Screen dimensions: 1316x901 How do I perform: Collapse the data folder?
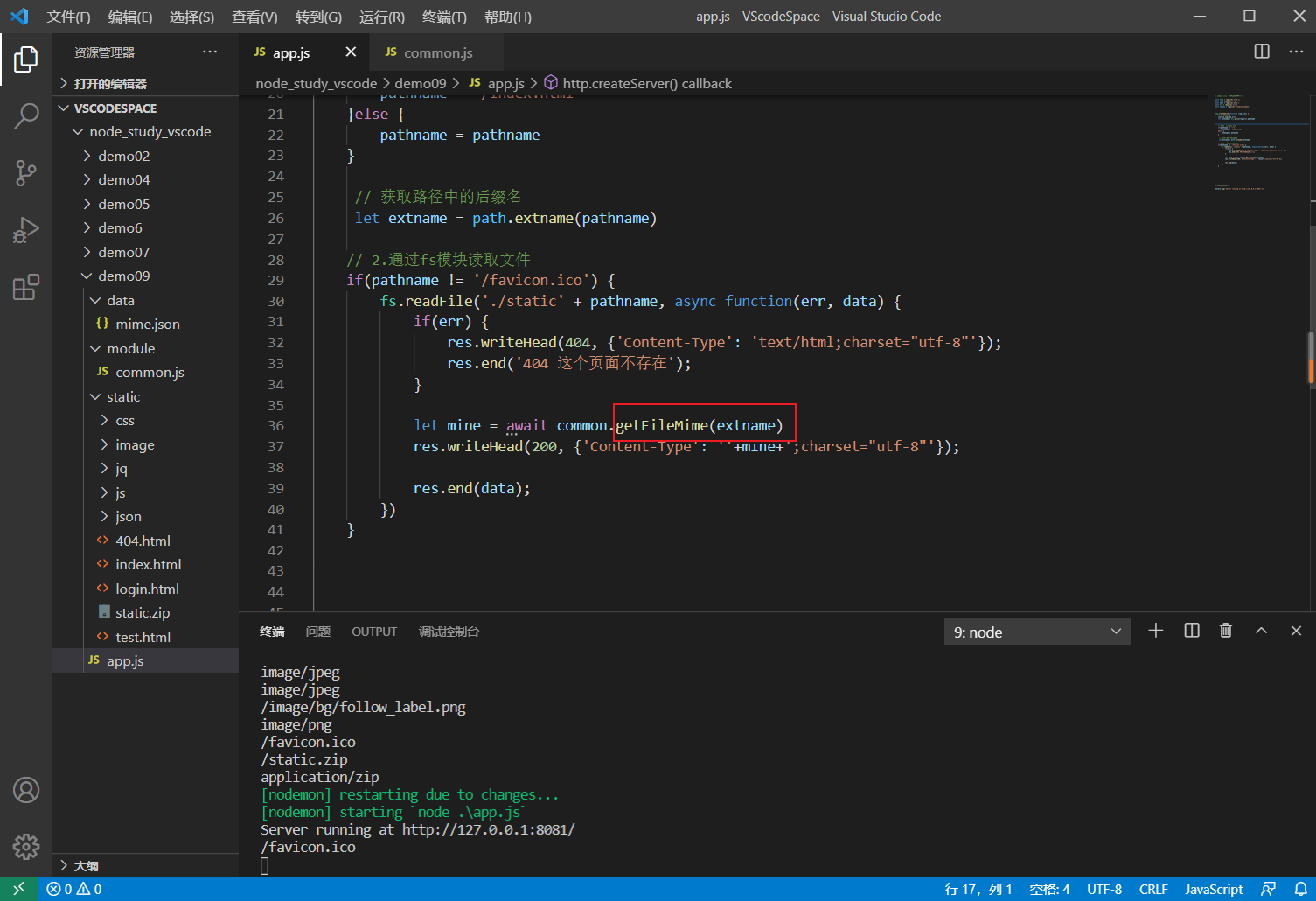coord(145,300)
